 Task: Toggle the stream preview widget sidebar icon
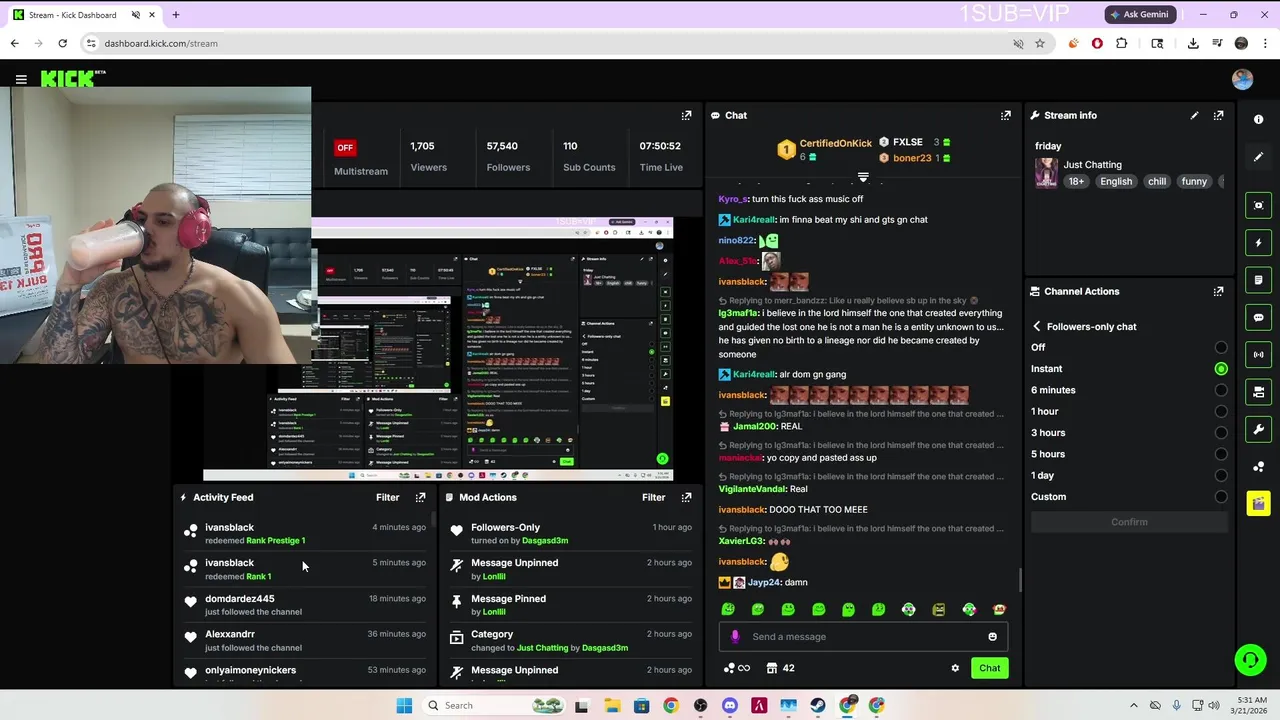1258,205
